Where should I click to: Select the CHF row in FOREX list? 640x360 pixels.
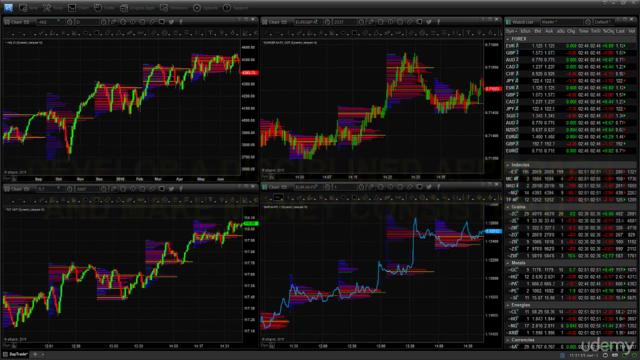[571, 74]
